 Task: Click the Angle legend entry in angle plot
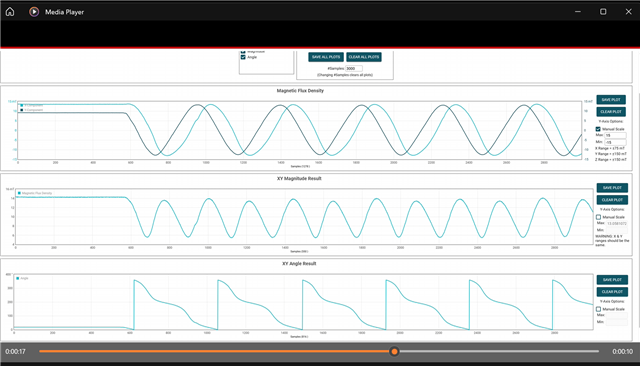coord(22,278)
